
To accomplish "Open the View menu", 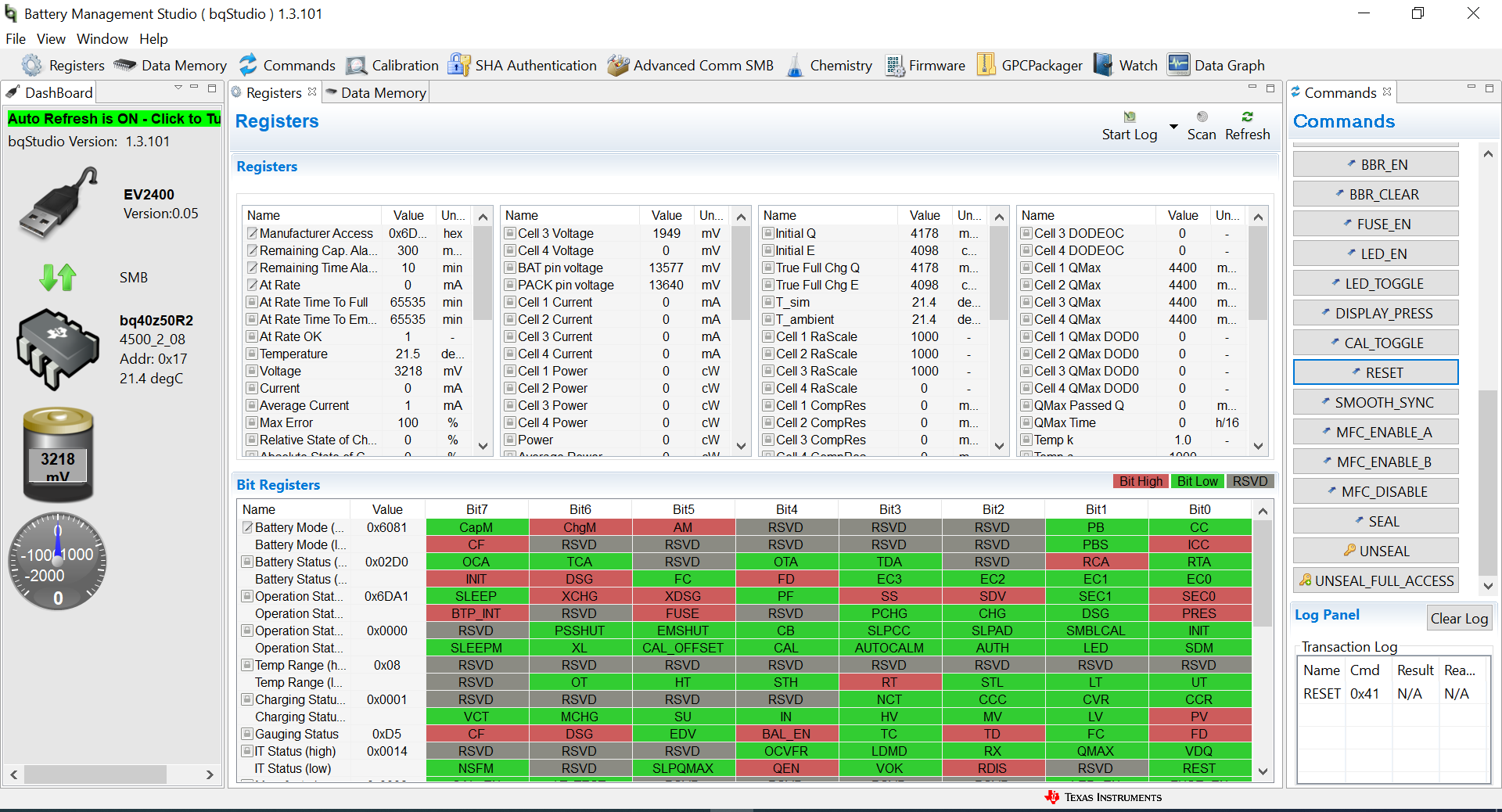I will 51,39.
